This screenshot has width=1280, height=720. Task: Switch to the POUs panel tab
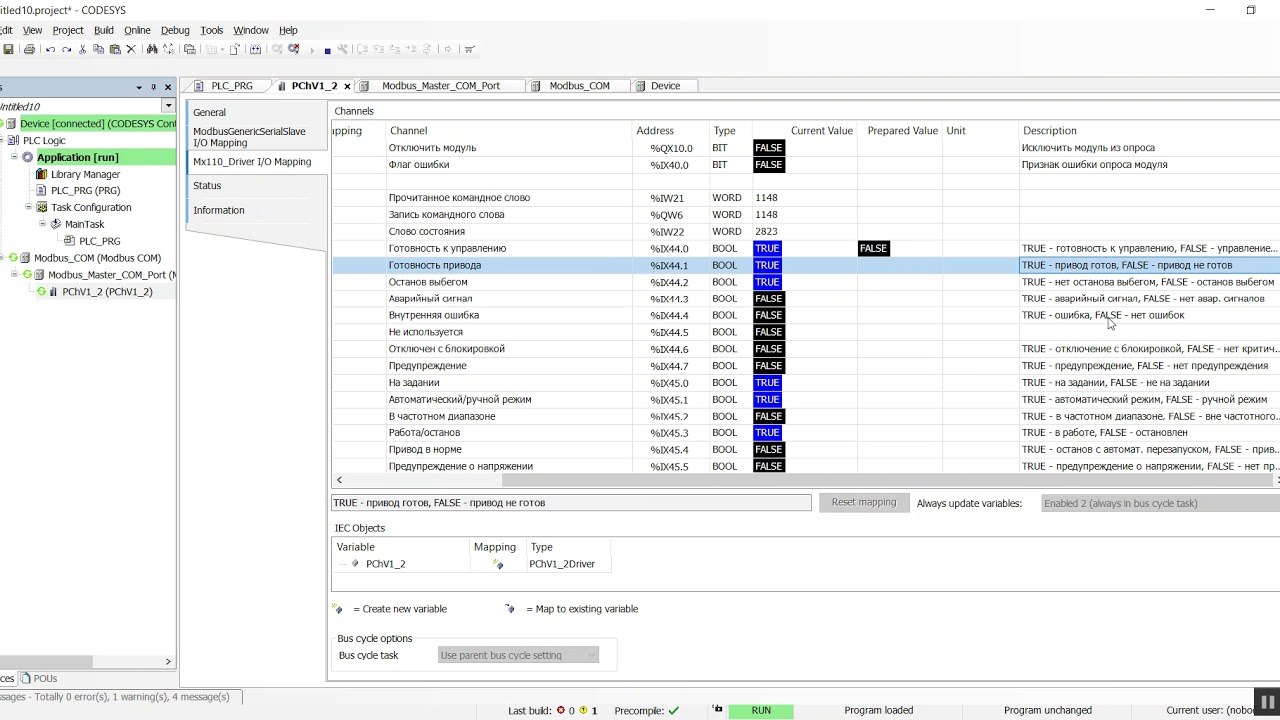pyautogui.click(x=40, y=678)
